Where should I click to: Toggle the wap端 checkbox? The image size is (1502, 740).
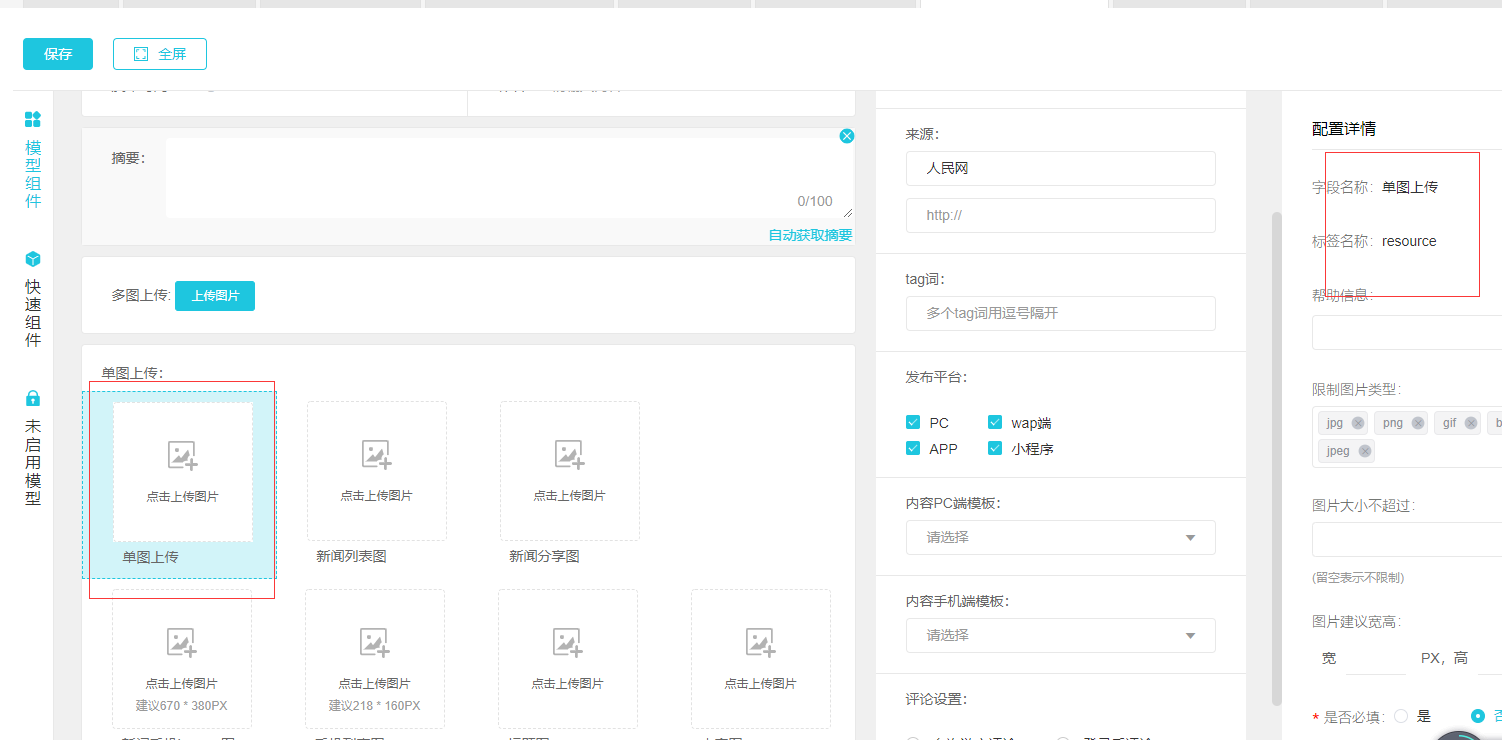pos(995,423)
